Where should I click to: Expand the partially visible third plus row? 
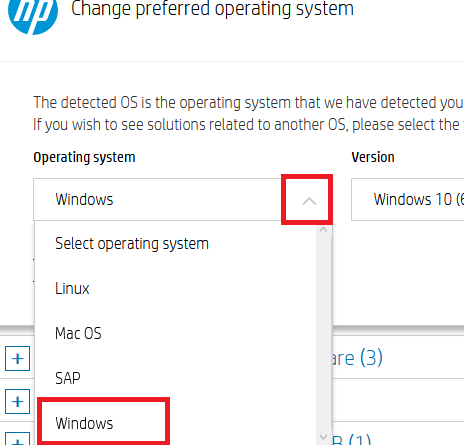(17, 439)
